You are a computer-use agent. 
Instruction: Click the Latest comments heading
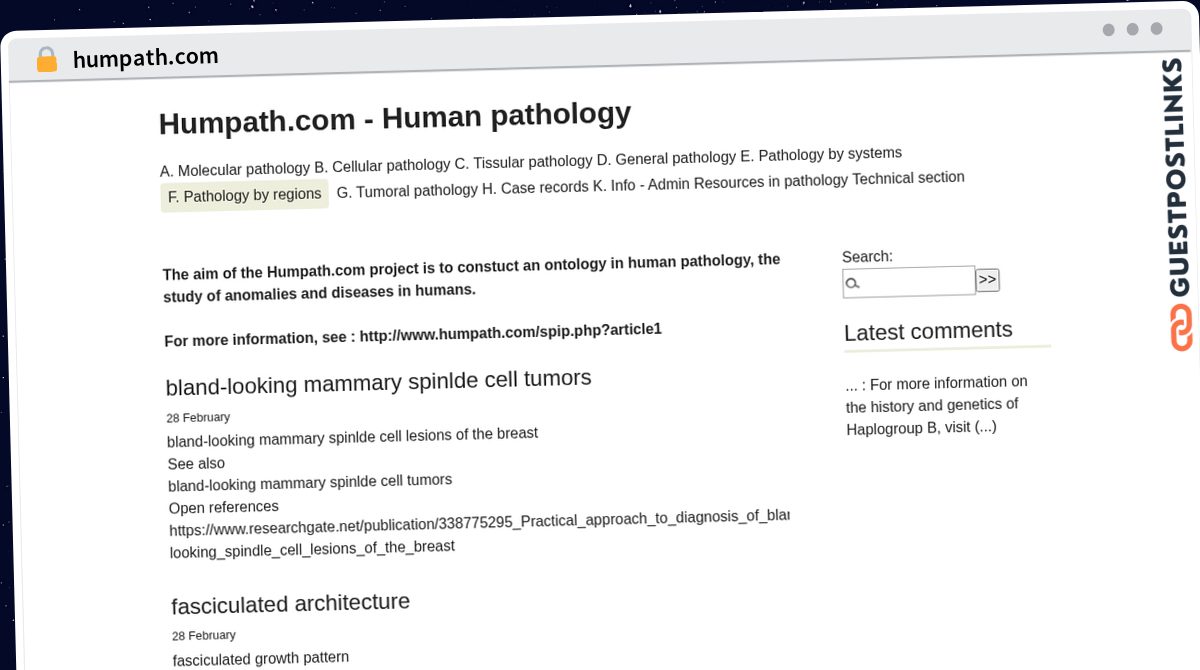928,331
